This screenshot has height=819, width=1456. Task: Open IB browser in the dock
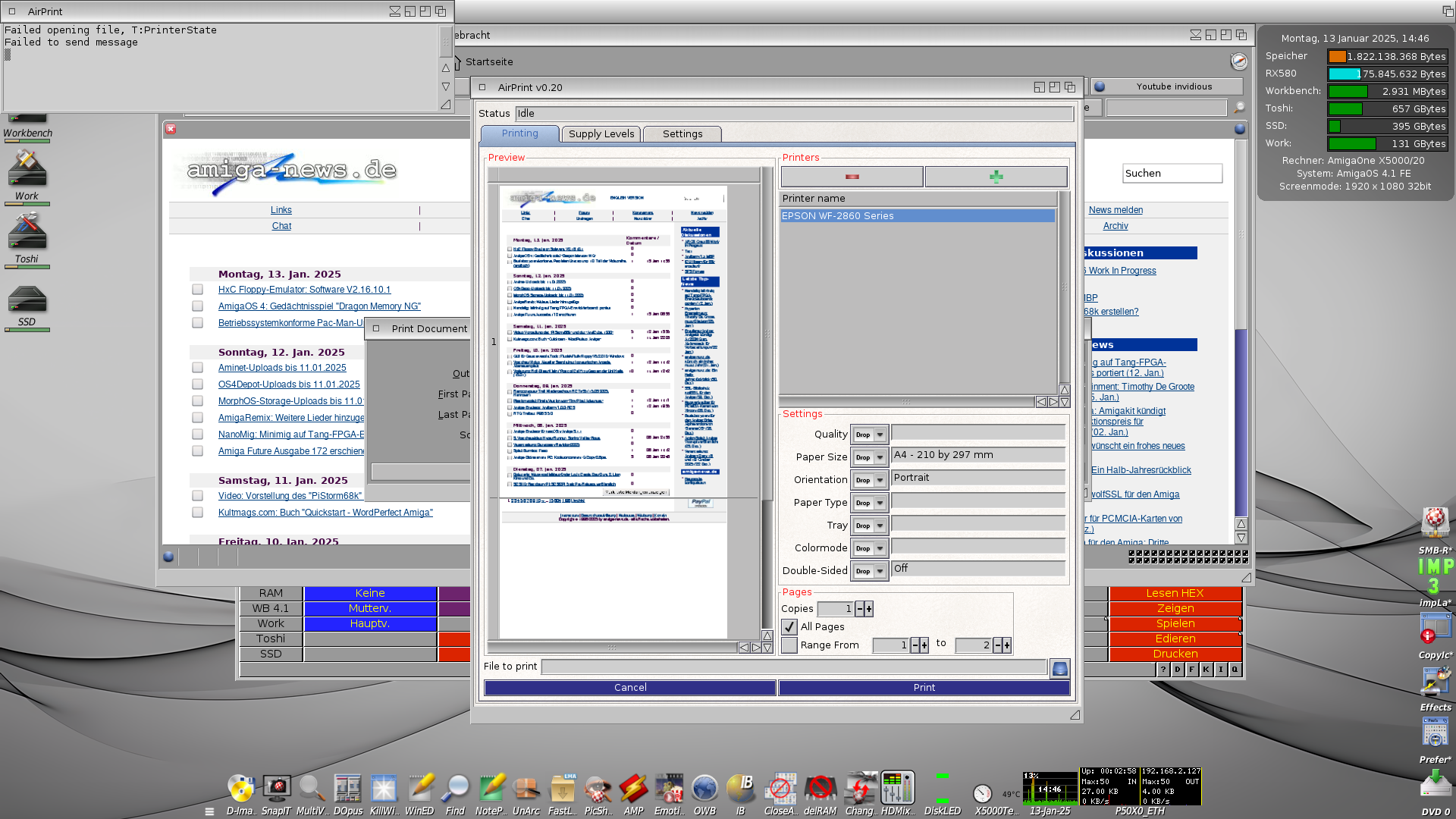[740, 789]
